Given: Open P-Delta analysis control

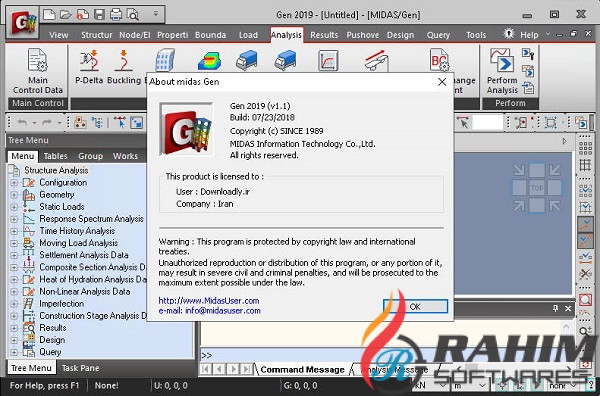Looking at the screenshot, I should point(89,67).
